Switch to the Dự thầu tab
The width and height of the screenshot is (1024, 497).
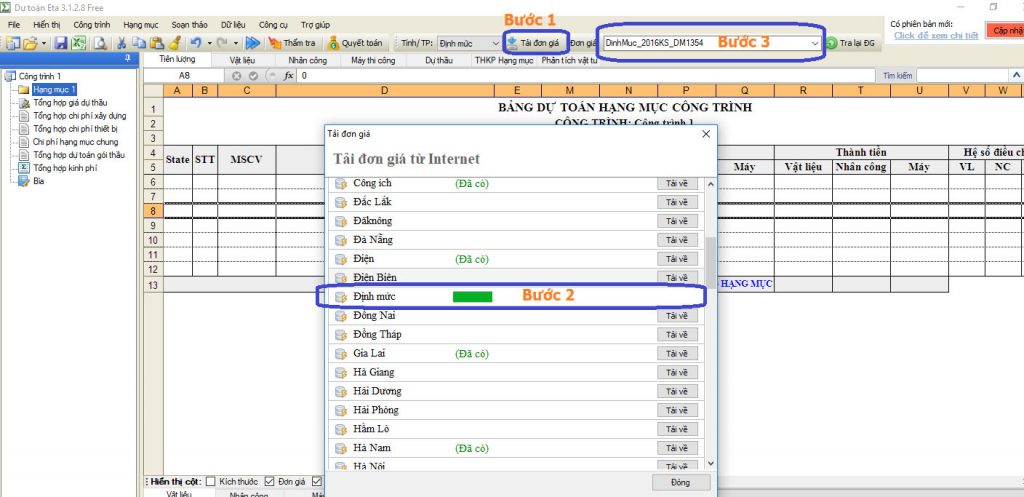pos(438,60)
